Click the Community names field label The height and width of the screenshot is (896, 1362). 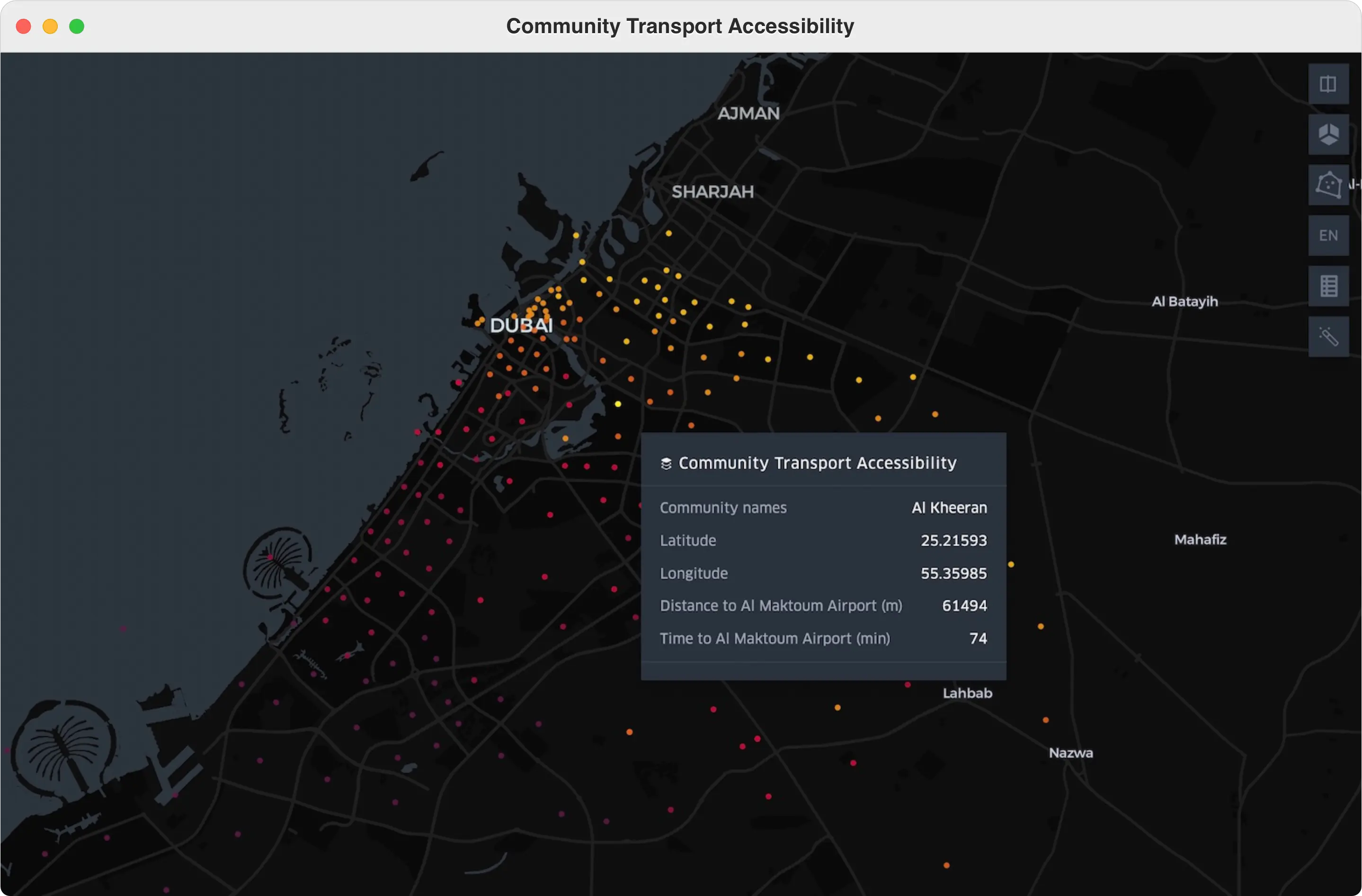(723, 507)
